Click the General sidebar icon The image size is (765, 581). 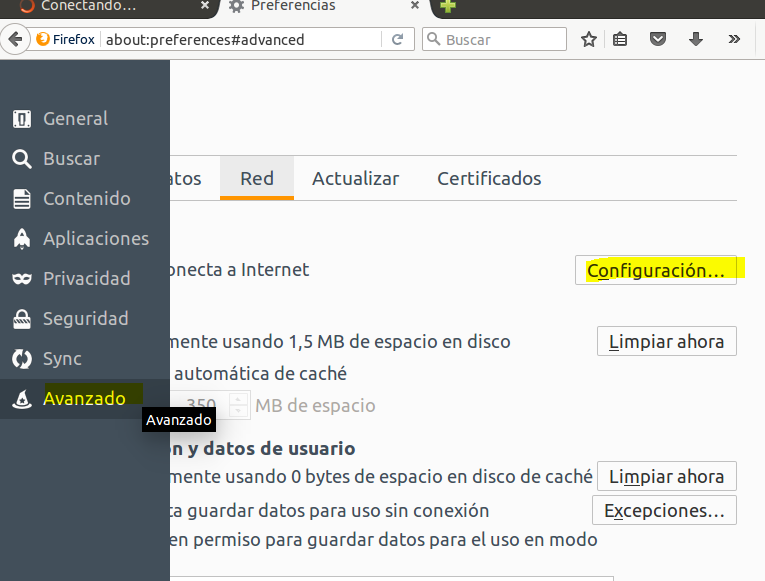pos(21,119)
